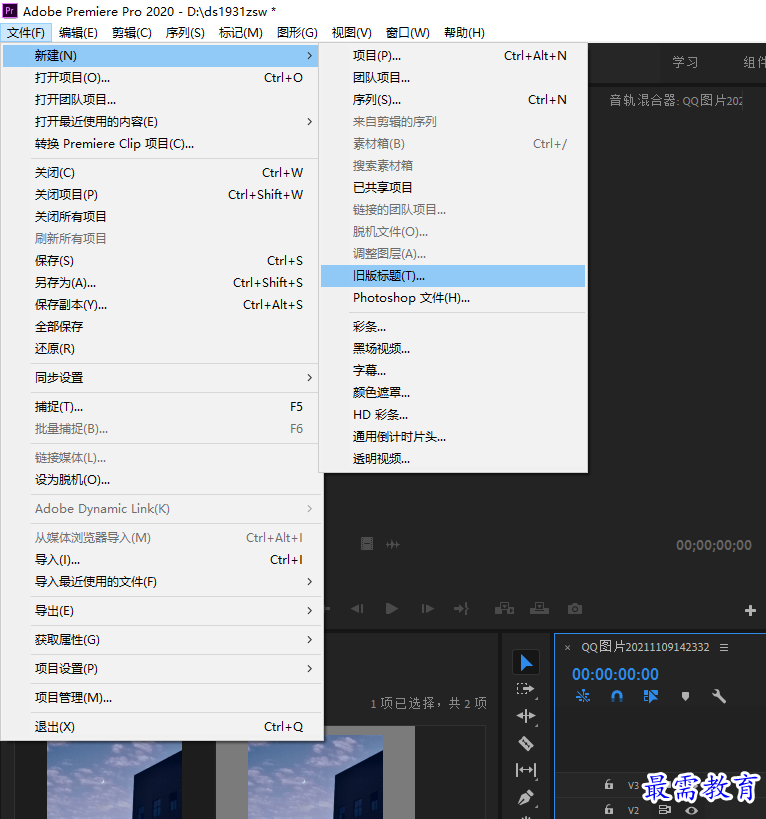
Task: Open the 图形(G) menu
Action: click(x=297, y=32)
